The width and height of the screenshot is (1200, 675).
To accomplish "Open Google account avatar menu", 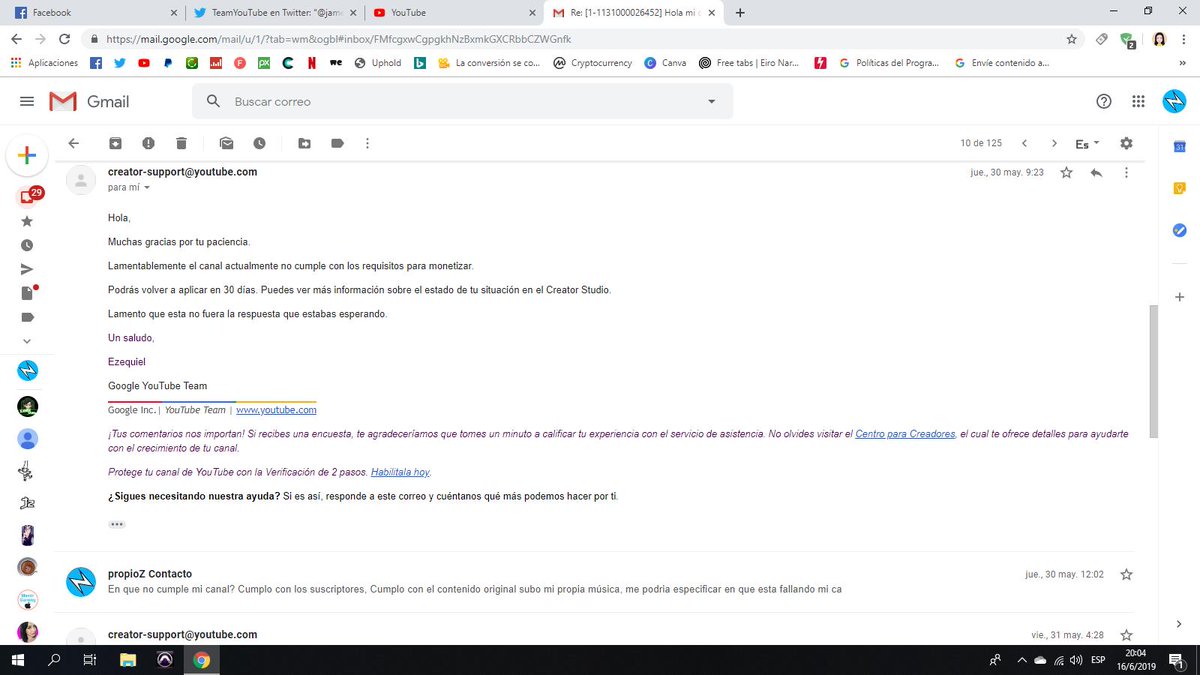I will tap(1174, 101).
